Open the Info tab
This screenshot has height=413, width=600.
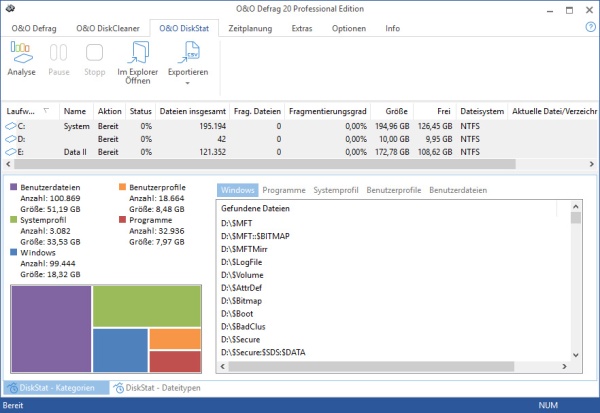tap(392, 28)
